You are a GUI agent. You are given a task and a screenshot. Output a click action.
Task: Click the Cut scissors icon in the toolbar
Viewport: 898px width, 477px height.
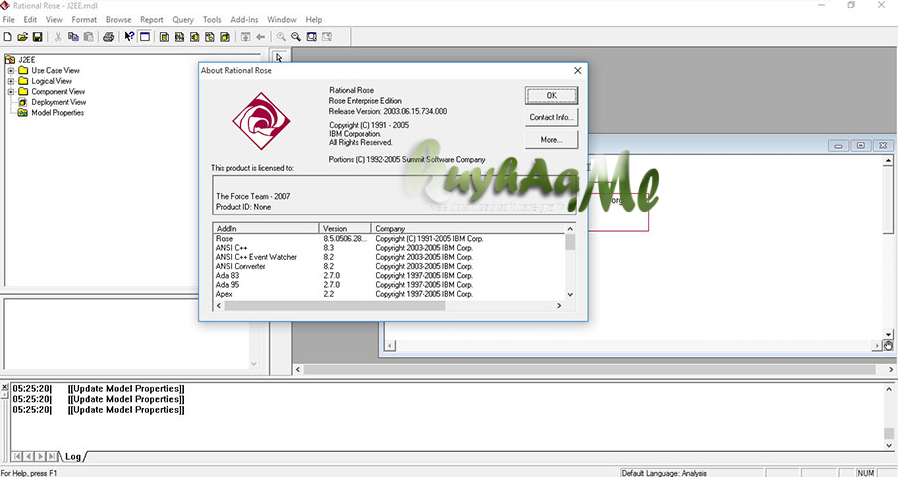click(58, 37)
